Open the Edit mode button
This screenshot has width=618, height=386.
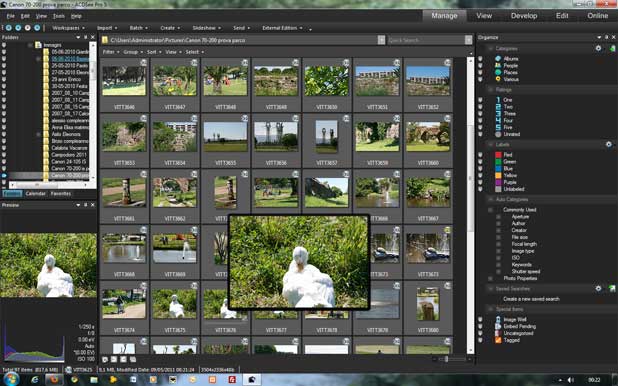pyautogui.click(x=562, y=16)
